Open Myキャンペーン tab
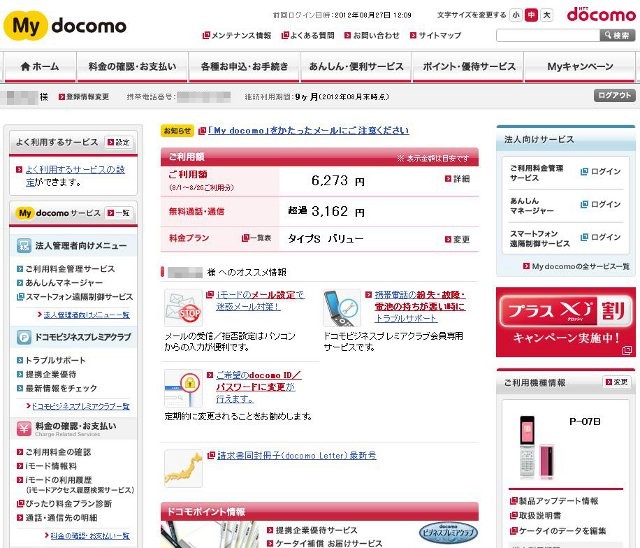The image size is (640, 548). point(580,67)
